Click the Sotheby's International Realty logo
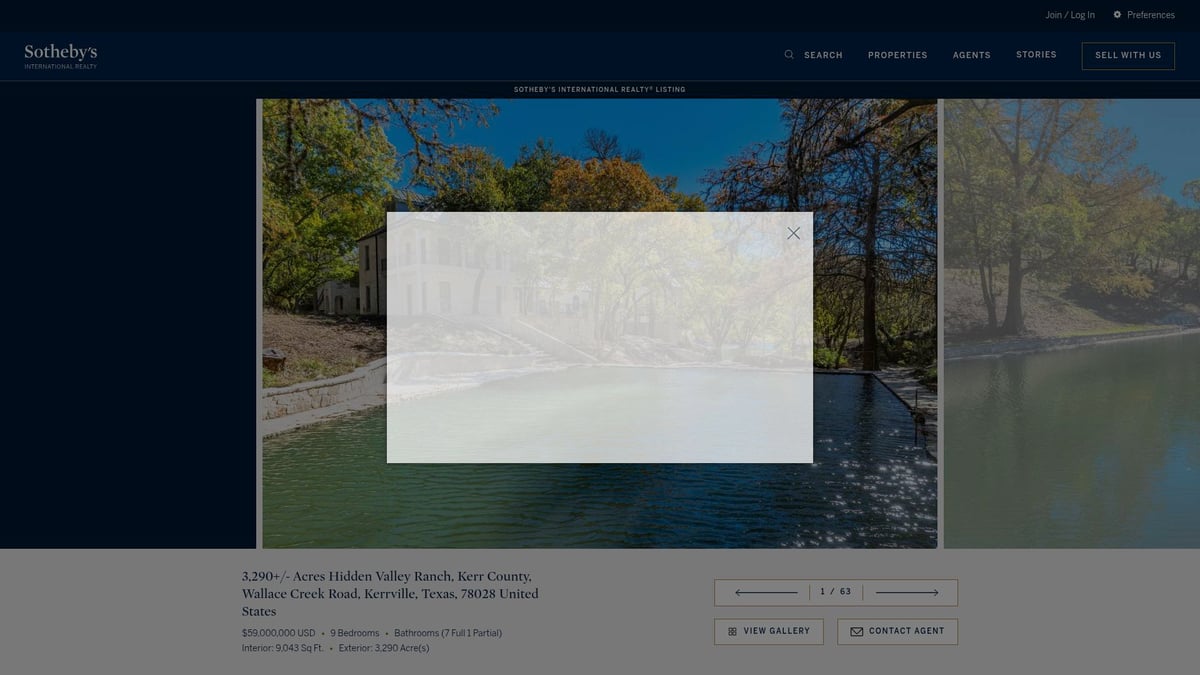 point(60,55)
